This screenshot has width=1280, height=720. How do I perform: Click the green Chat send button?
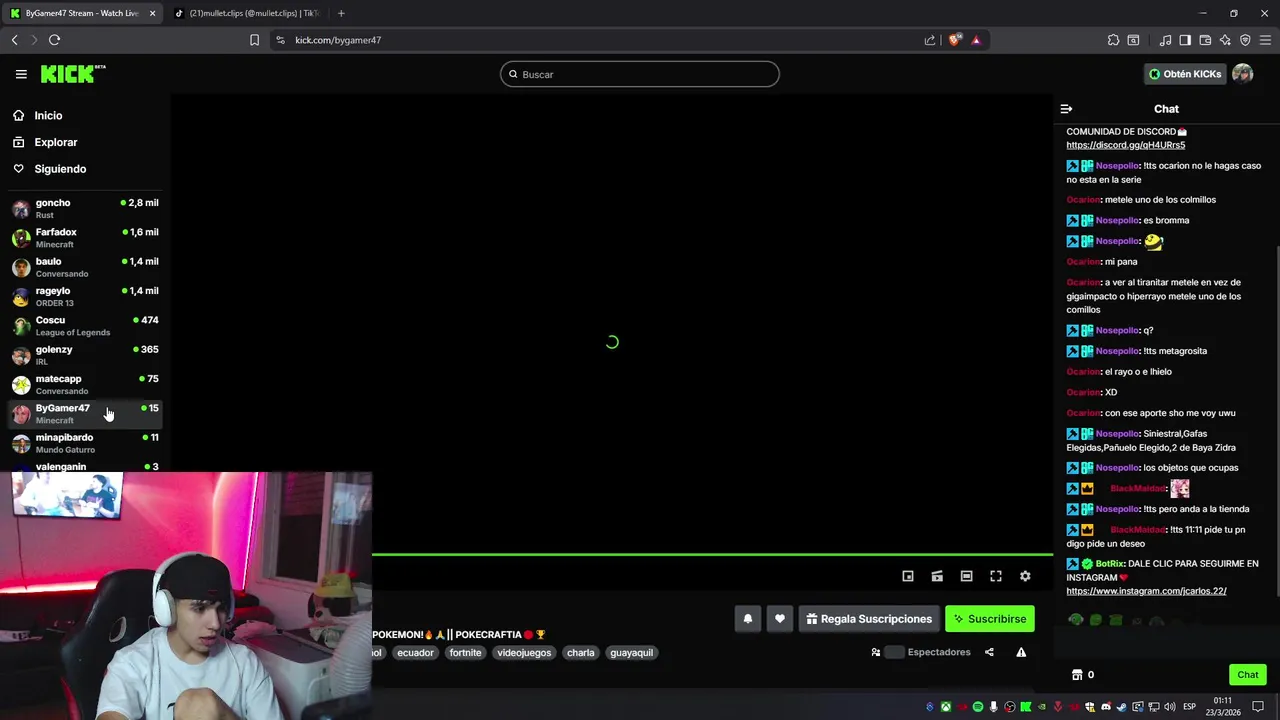click(1248, 675)
